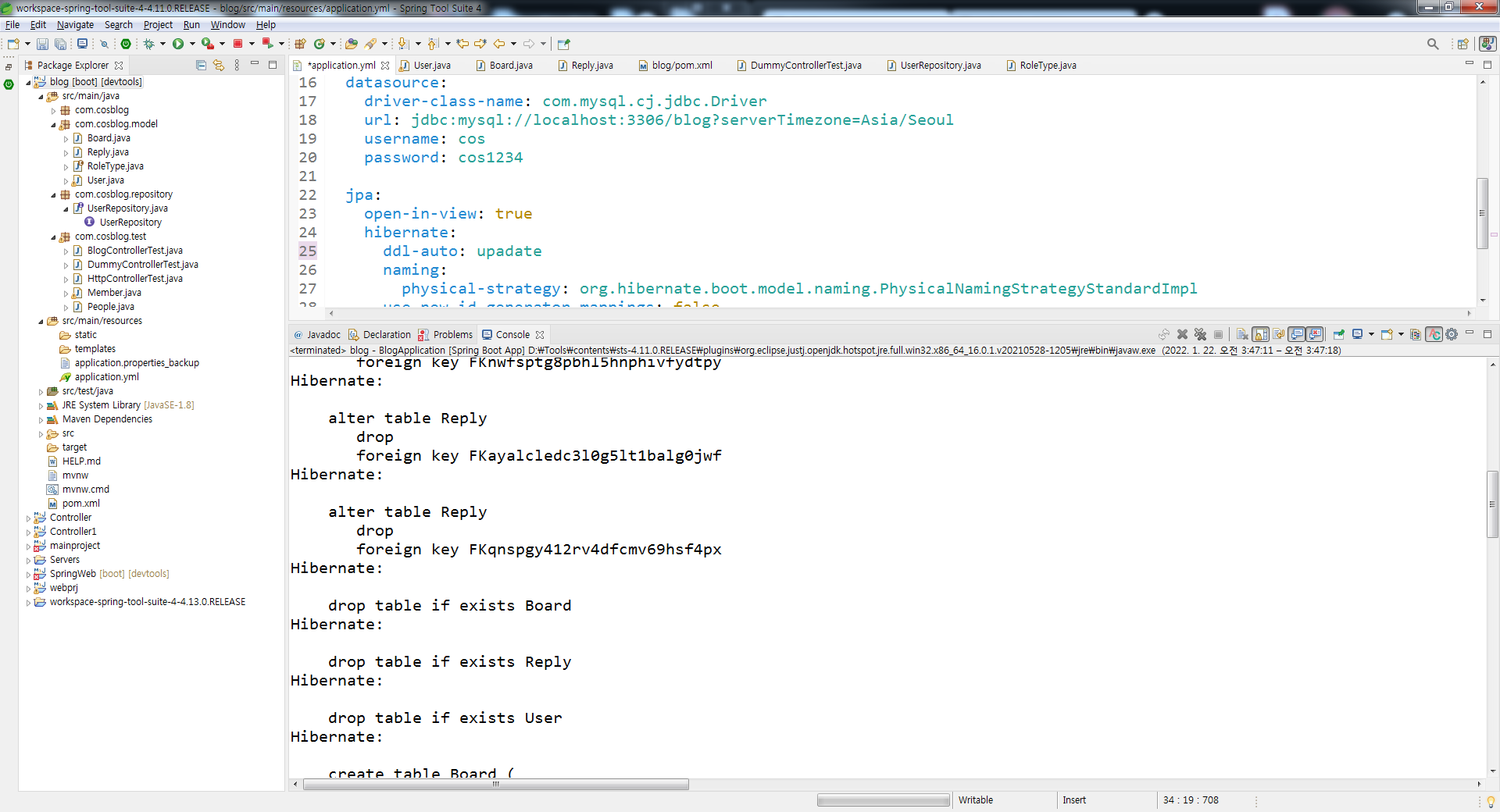This screenshot has width=1500, height=812.
Task: Toggle Show Console on standard error change
Action: (1315, 334)
